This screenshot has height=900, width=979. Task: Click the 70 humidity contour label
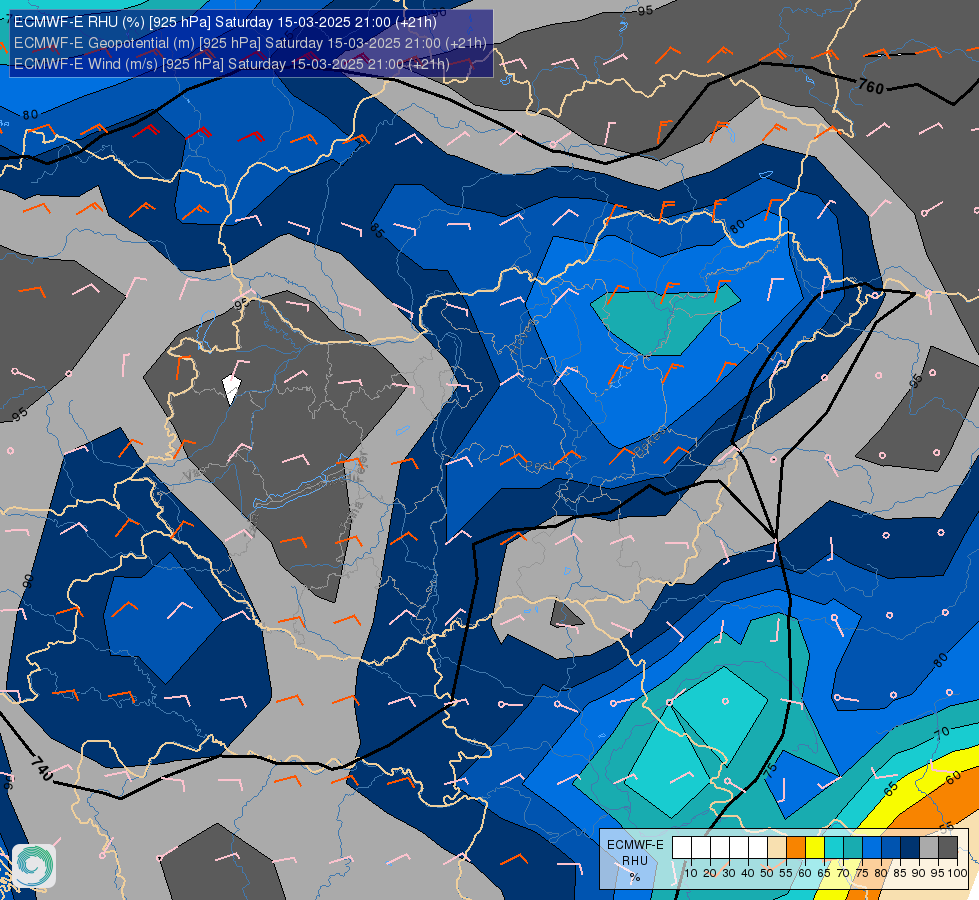pos(942,733)
